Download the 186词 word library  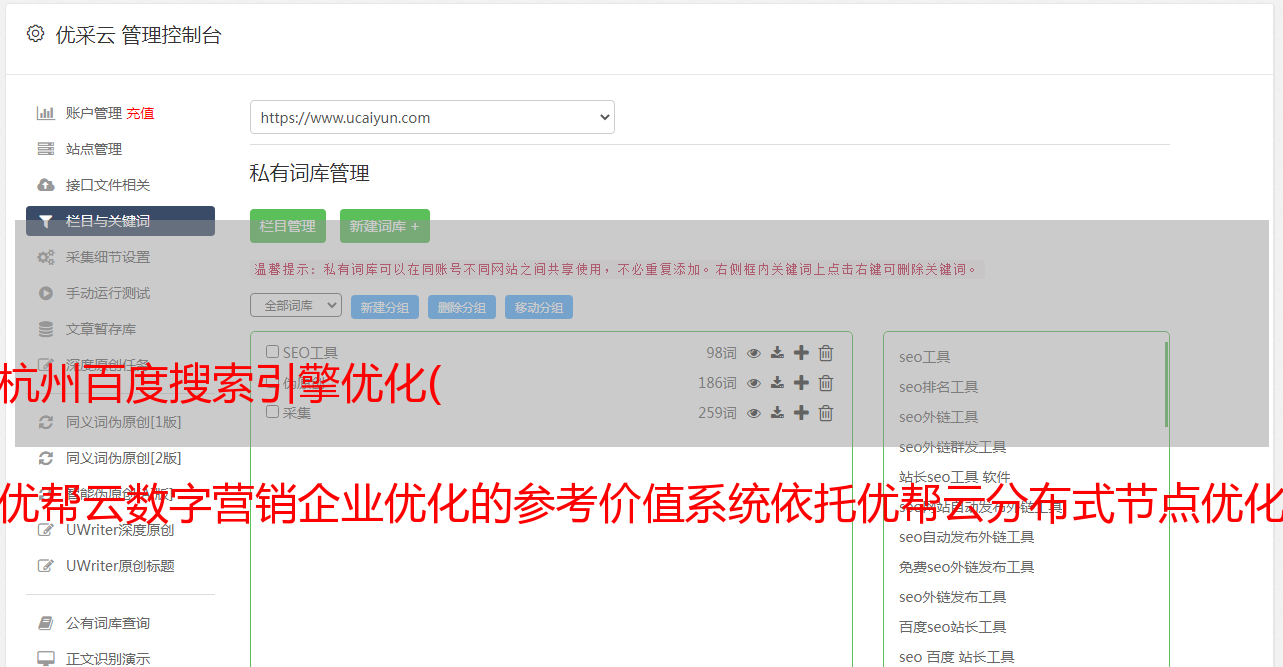tap(777, 383)
